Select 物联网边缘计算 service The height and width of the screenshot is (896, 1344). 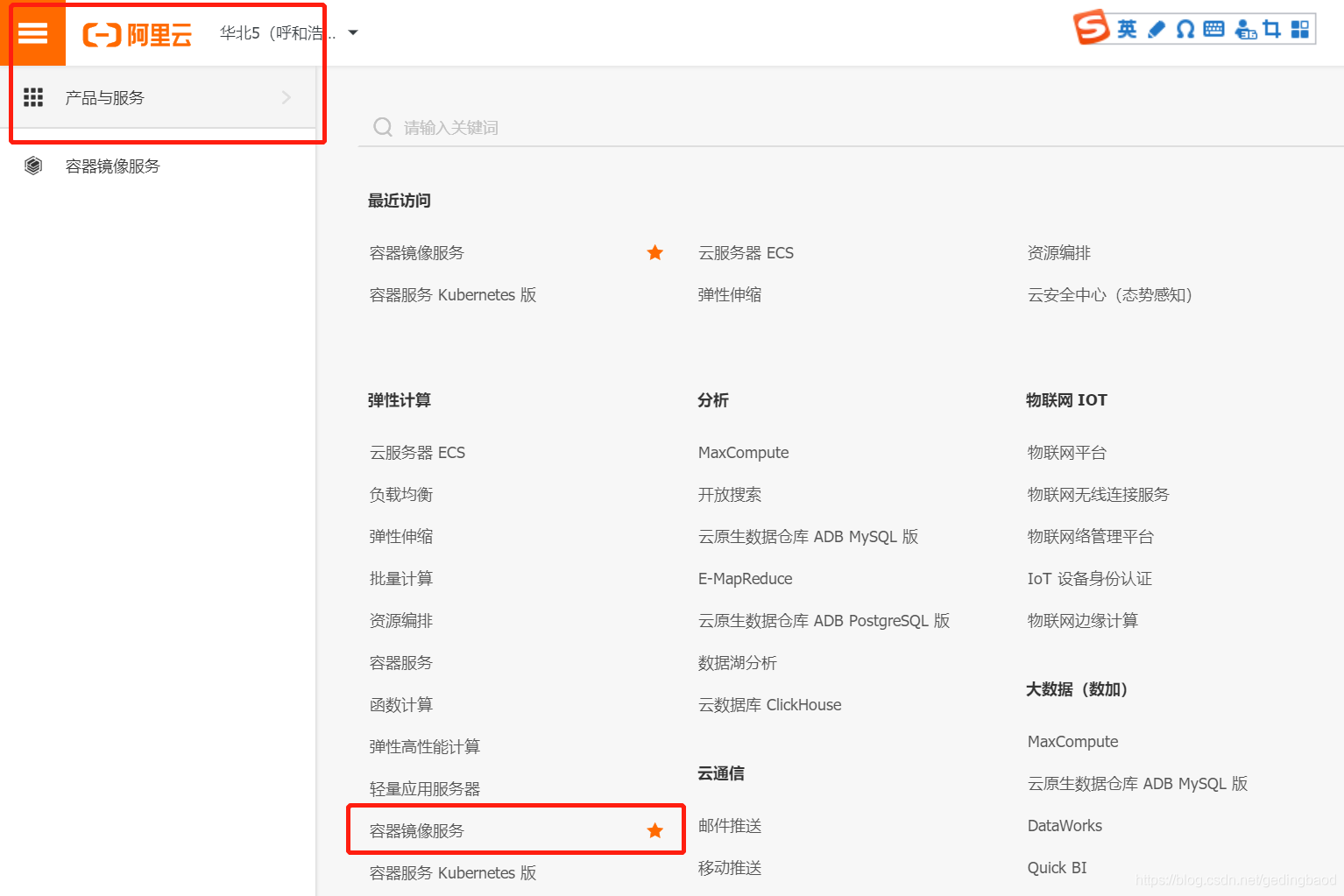coord(1083,621)
